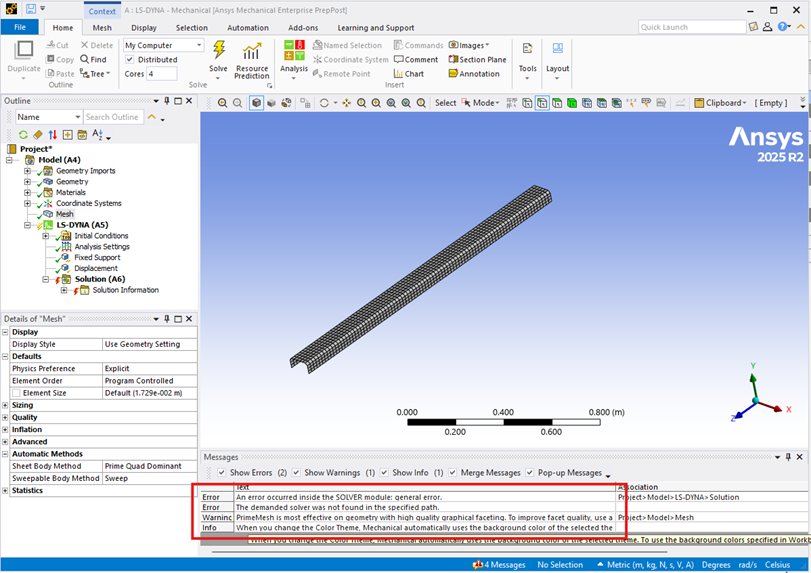Open the File menu button

(x=20, y=28)
